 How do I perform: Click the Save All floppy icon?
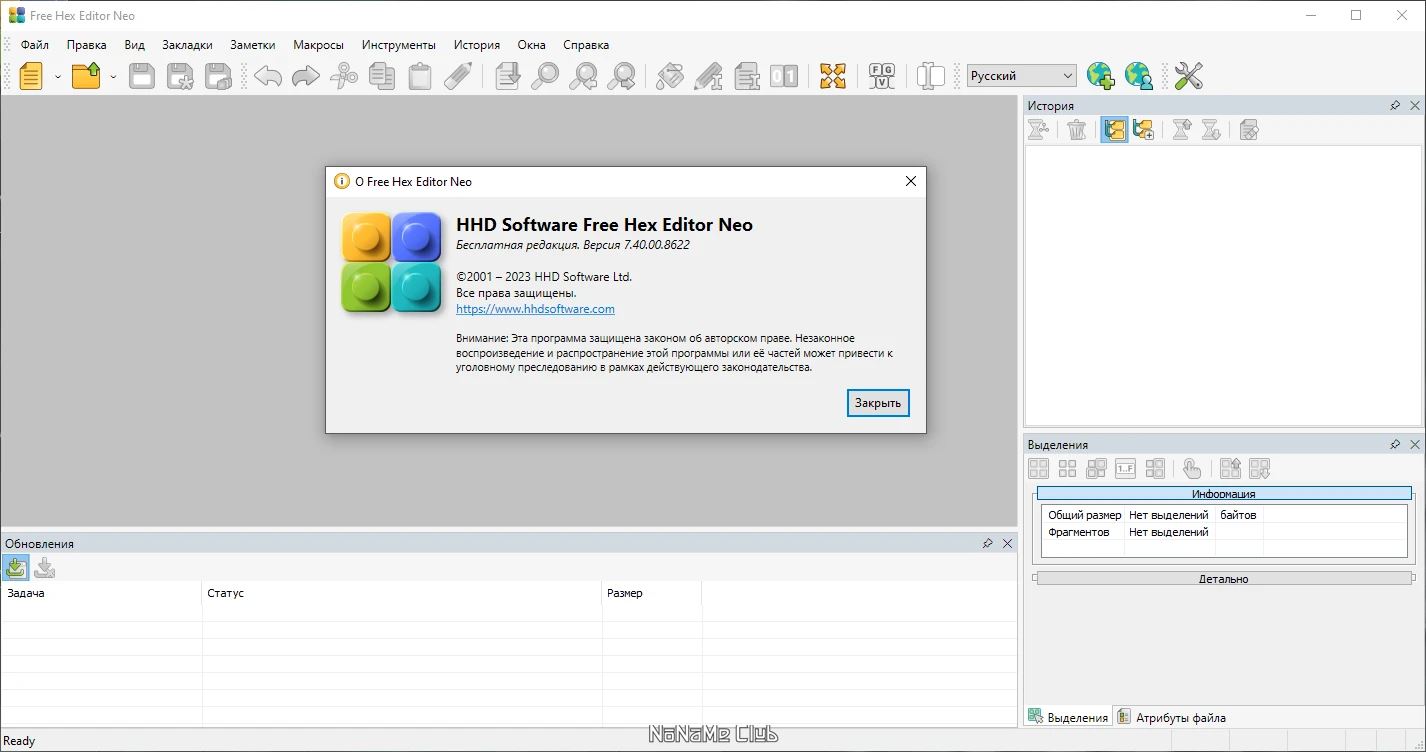pyautogui.click(x=218, y=76)
